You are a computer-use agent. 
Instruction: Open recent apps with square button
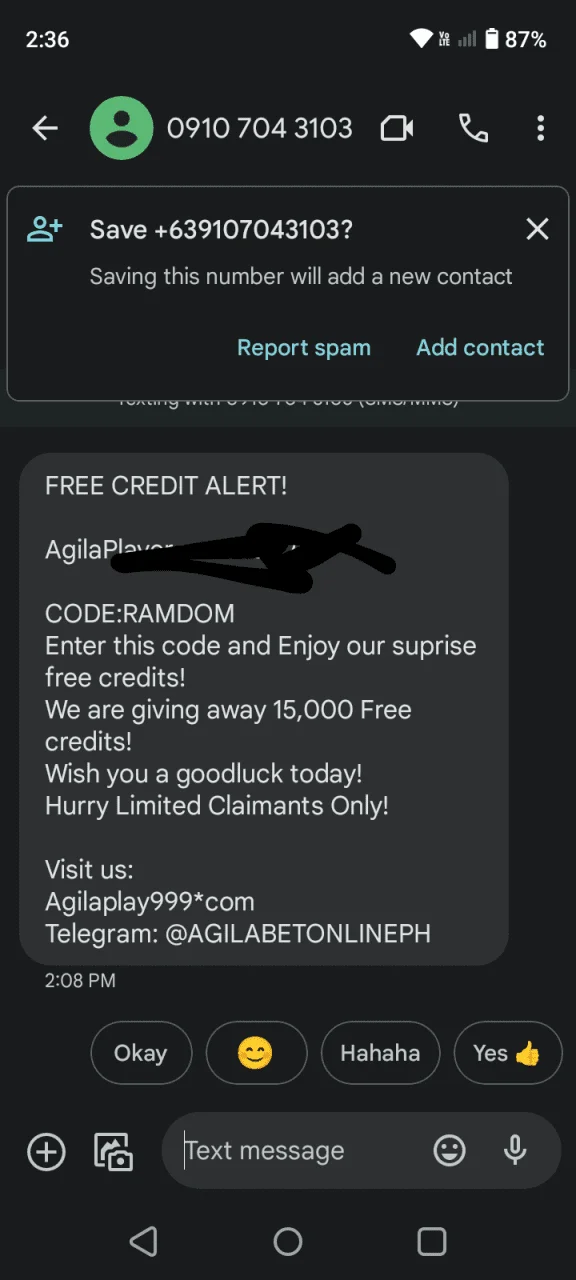[432, 1242]
